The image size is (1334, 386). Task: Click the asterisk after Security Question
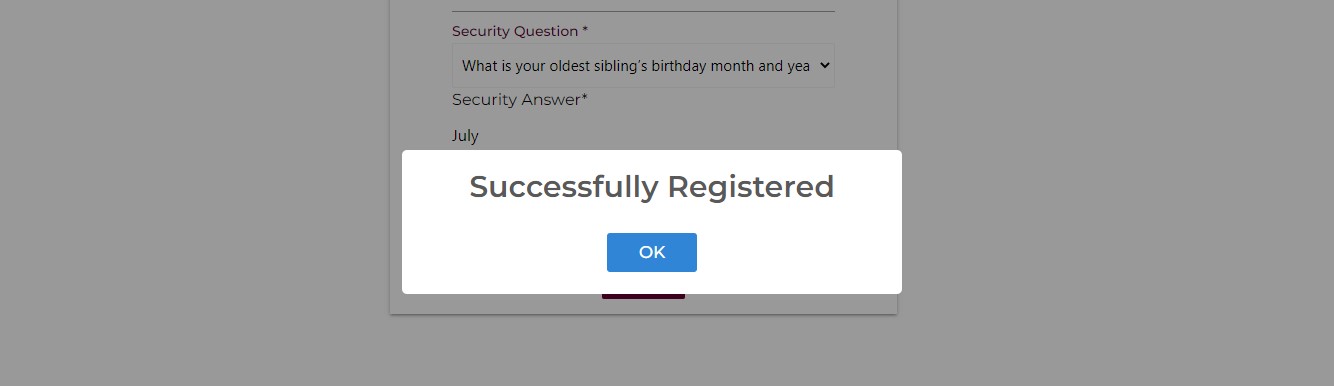tap(585, 30)
